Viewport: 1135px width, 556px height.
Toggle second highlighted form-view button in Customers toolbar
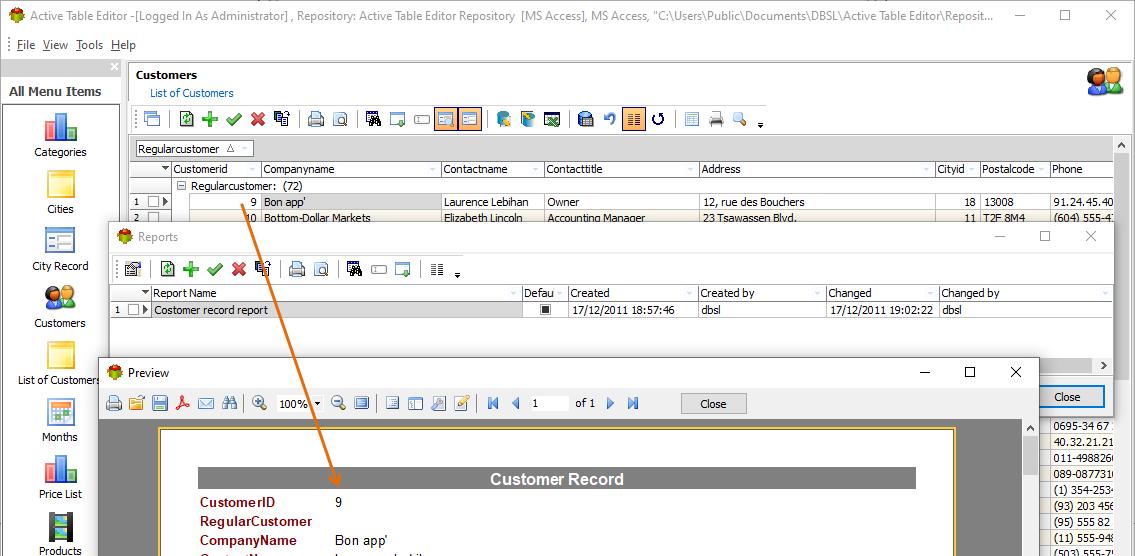coord(470,119)
